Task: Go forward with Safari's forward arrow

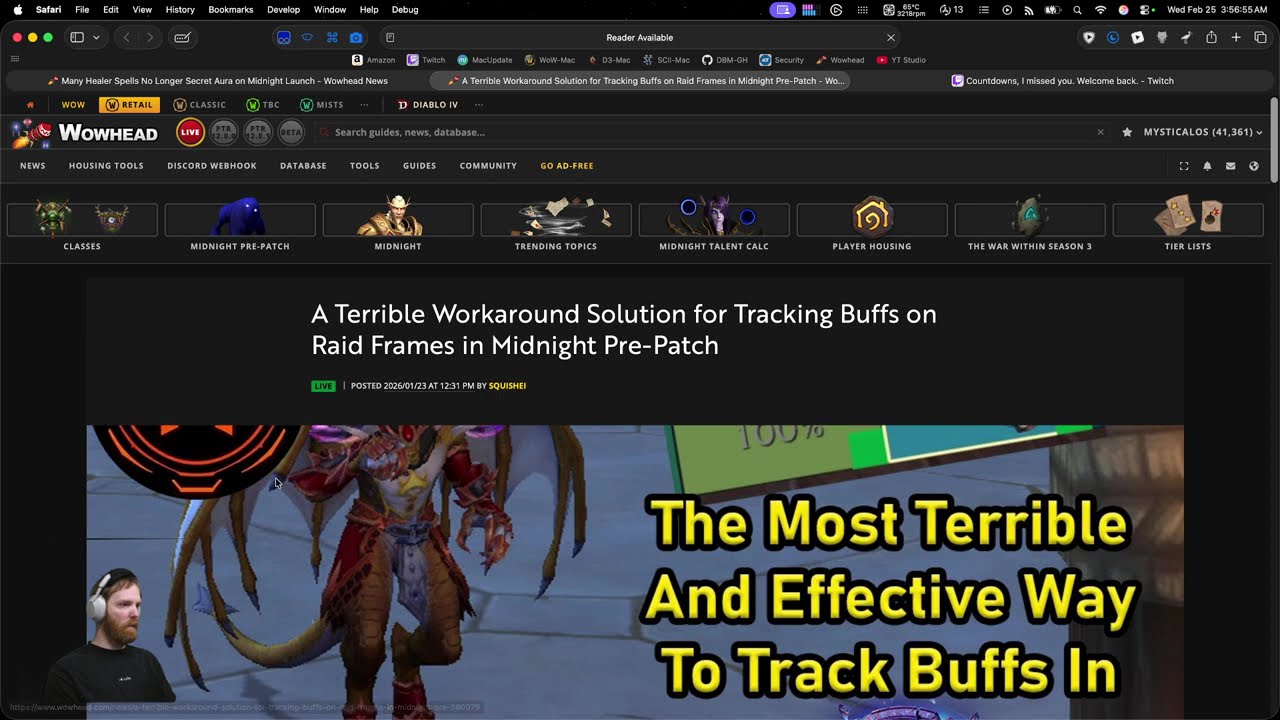Action: coord(150,37)
